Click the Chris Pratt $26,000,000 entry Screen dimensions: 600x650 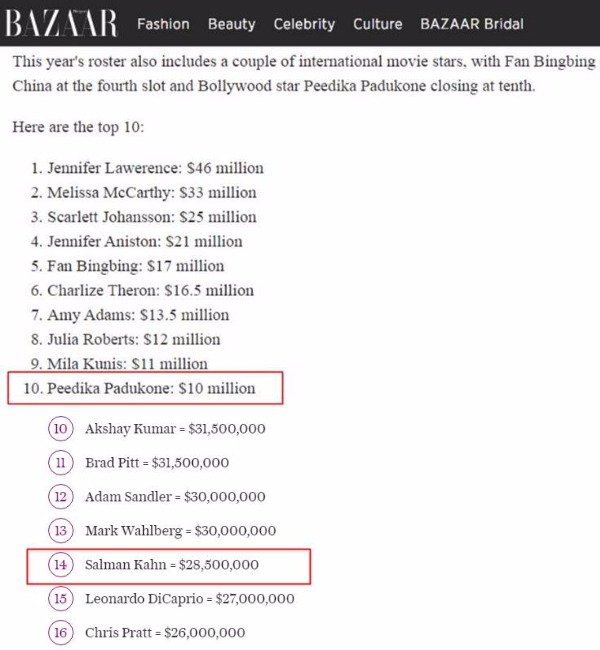click(x=165, y=633)
